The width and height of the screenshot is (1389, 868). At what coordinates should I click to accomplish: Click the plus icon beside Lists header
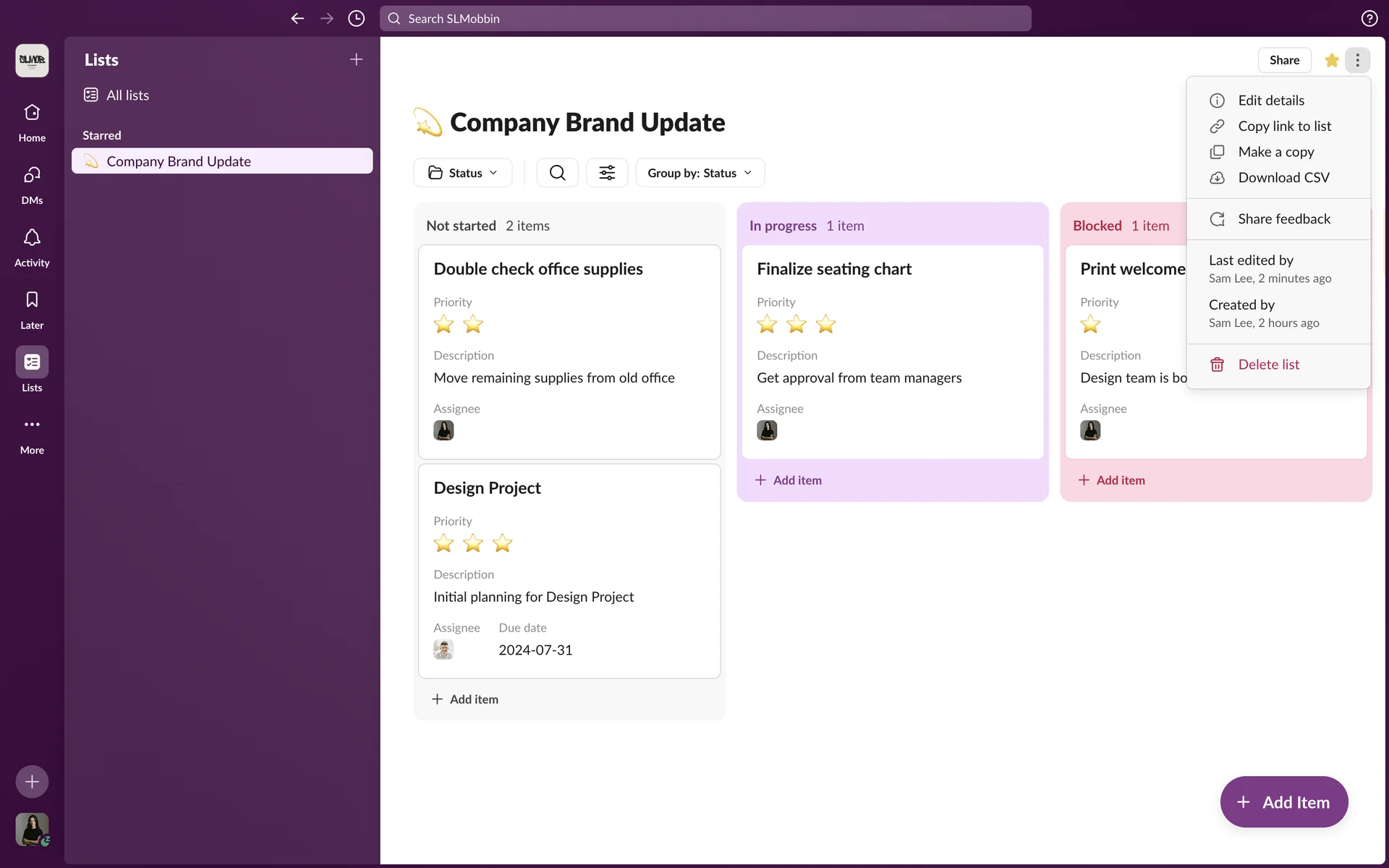[356, 59]
